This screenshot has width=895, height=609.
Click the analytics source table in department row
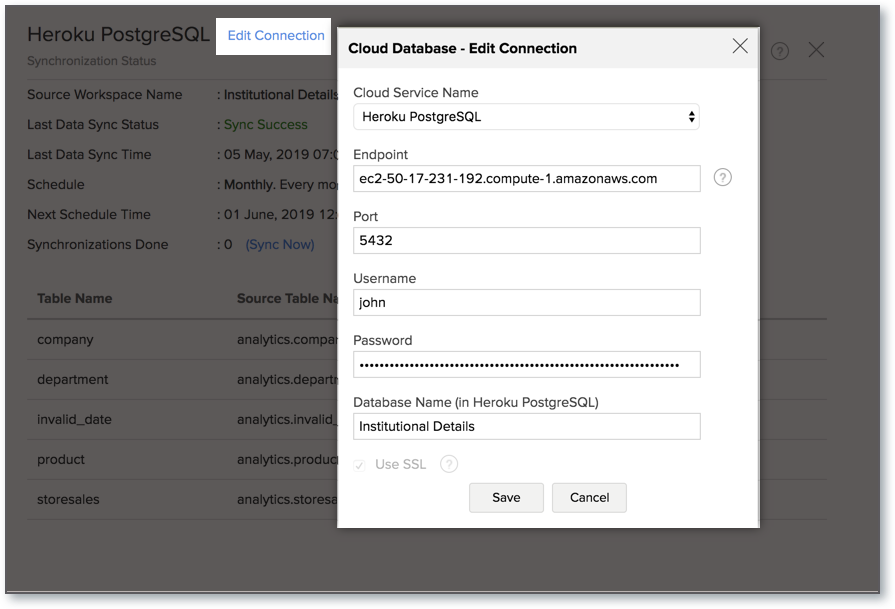(287, 380)
